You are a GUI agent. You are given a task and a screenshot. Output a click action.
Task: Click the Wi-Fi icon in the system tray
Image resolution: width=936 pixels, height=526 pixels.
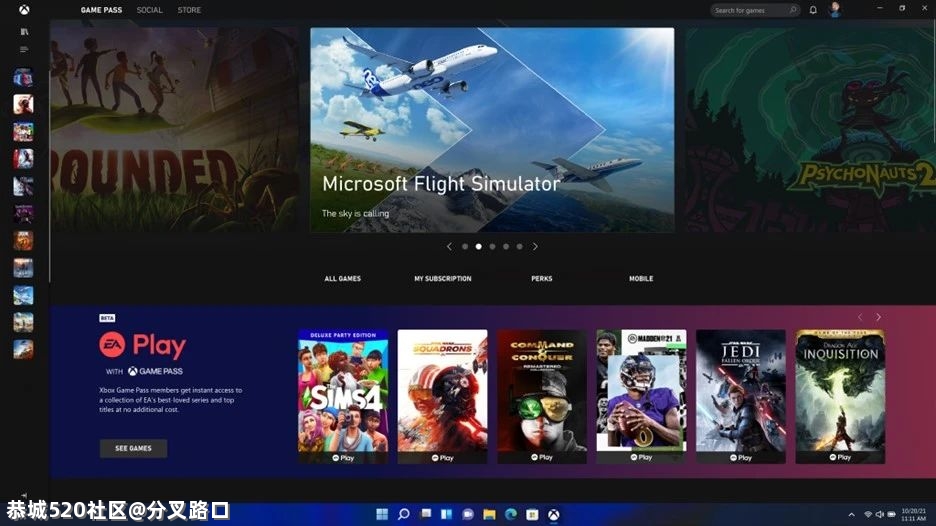pyautogui.click(x=869, y=515)
